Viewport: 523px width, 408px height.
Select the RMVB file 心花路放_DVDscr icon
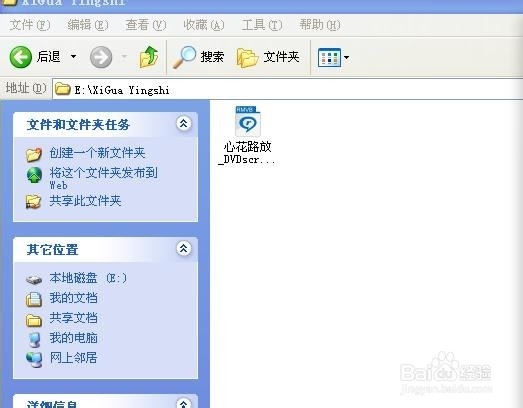coord(247,121)
